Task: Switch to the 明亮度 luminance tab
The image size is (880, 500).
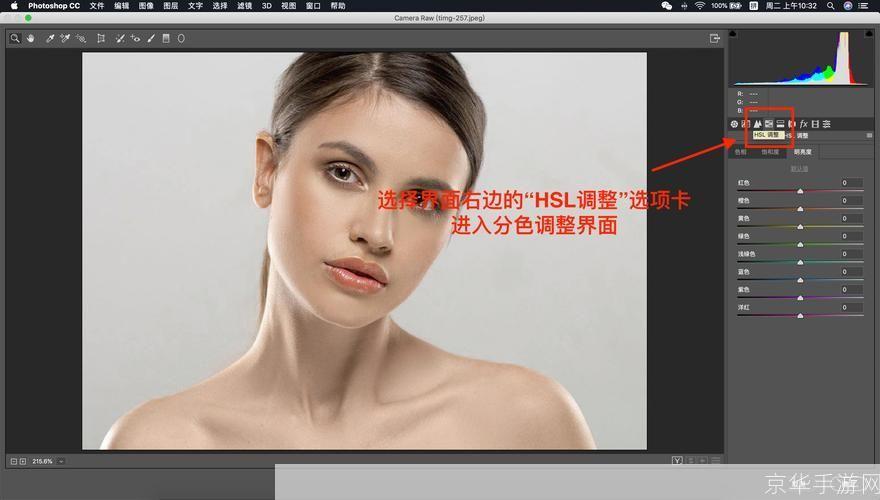Action: click(803, 152)
